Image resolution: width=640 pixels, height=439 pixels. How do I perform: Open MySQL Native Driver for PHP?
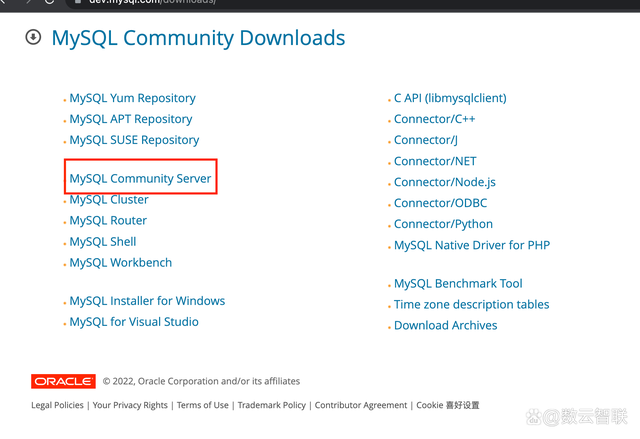tap(472, 245)
